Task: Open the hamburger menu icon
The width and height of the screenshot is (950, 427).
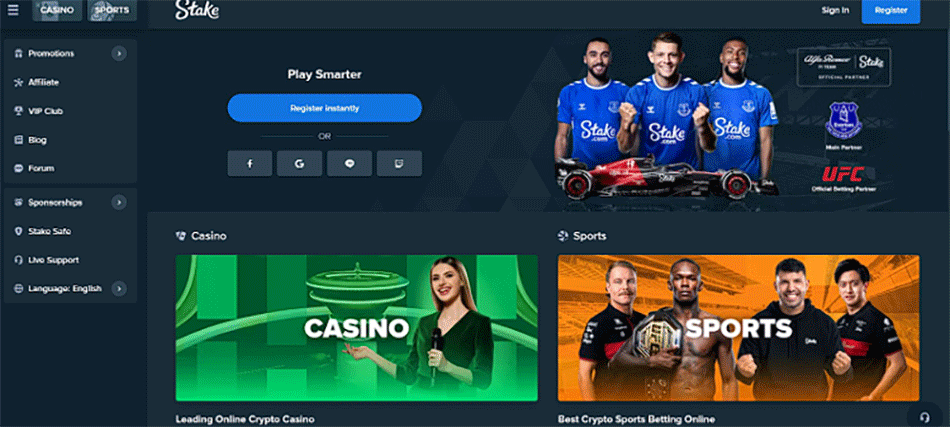Action: click(13, 10)
